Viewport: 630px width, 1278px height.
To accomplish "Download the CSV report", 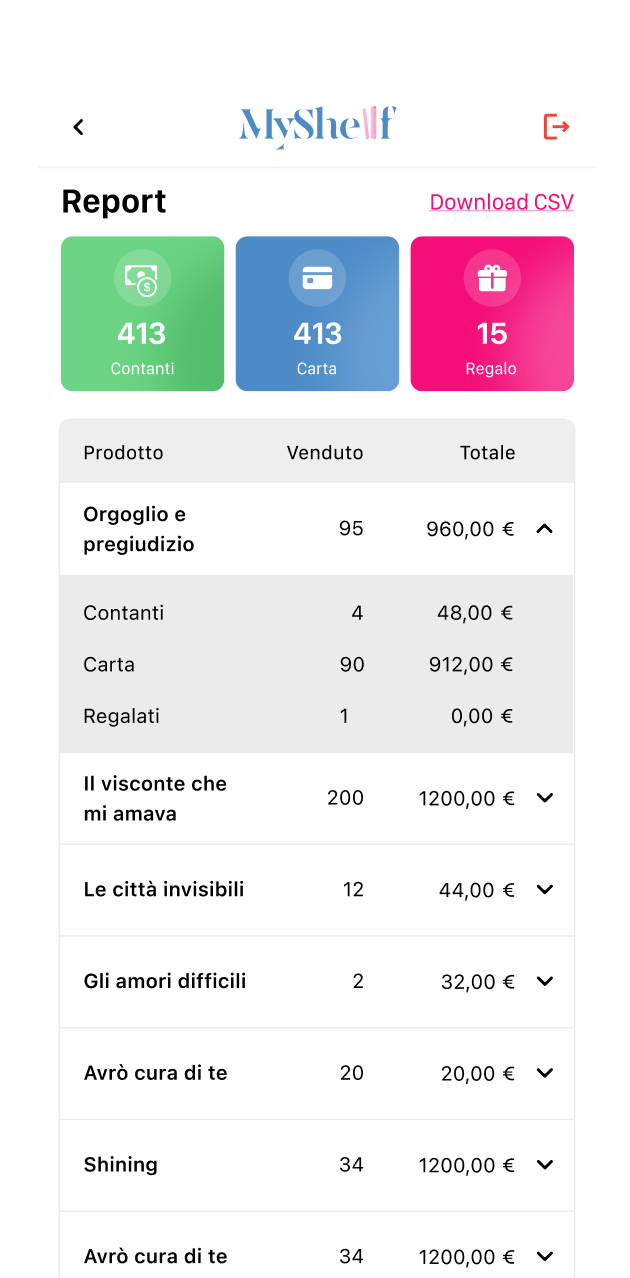I will (x=501, y=202).
